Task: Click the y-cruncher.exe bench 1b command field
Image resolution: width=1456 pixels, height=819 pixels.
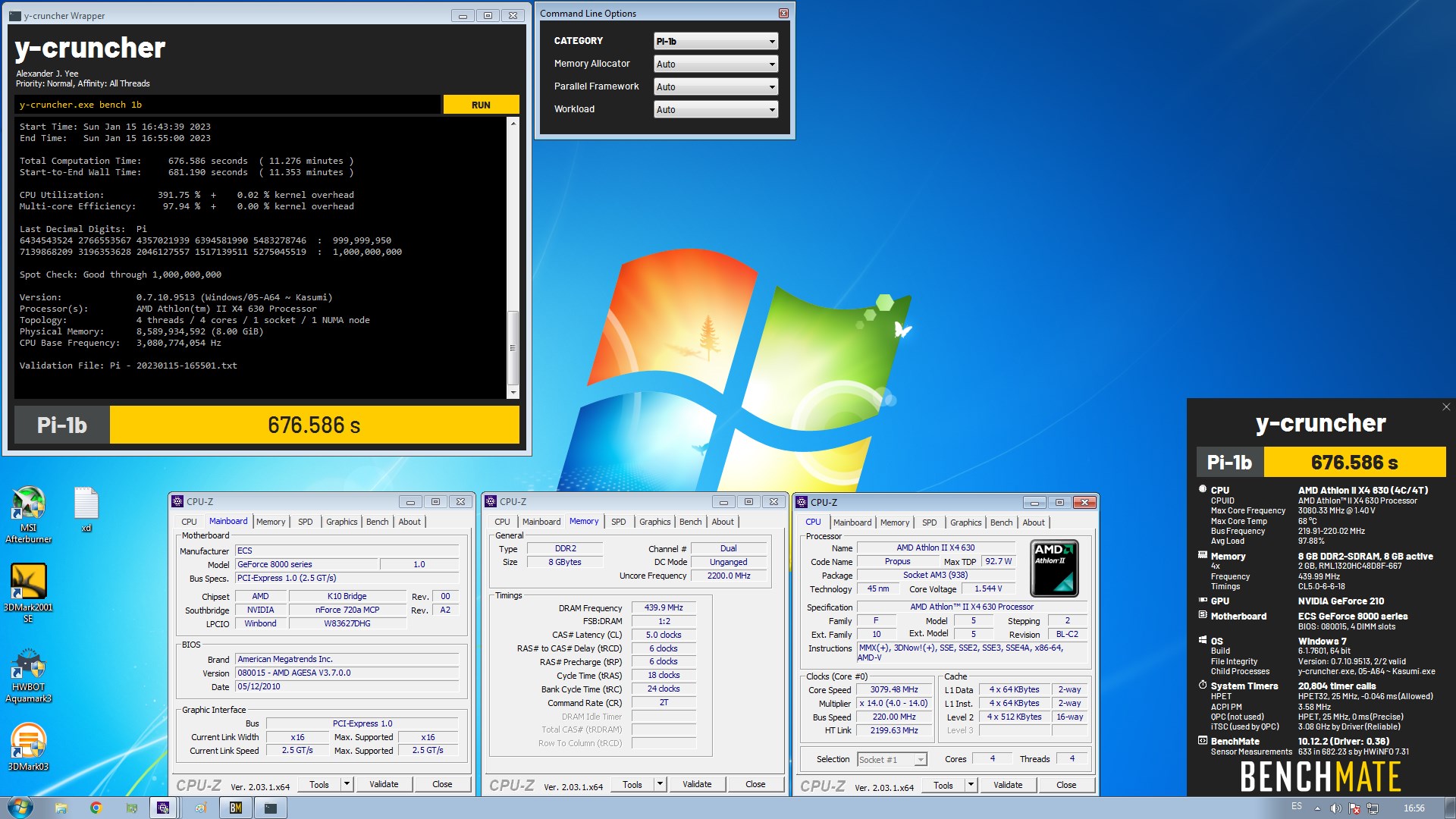Action: [227, 105]
